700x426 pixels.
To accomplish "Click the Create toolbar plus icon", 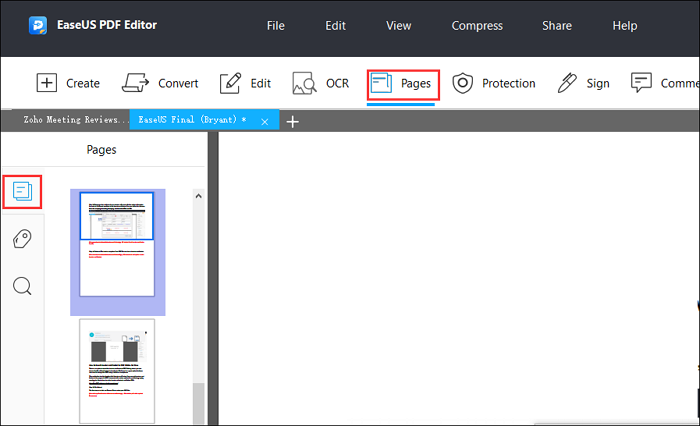I will click(46, 83).
